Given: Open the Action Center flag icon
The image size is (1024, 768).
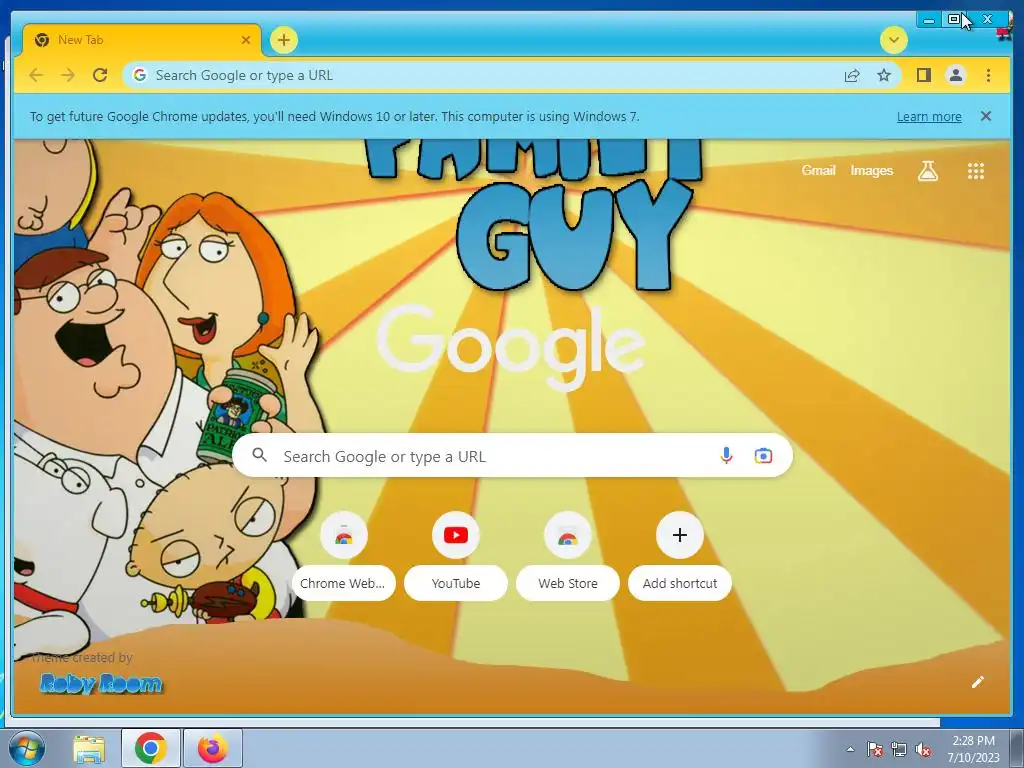Looking at the screenshot, I should click(874, 749).
